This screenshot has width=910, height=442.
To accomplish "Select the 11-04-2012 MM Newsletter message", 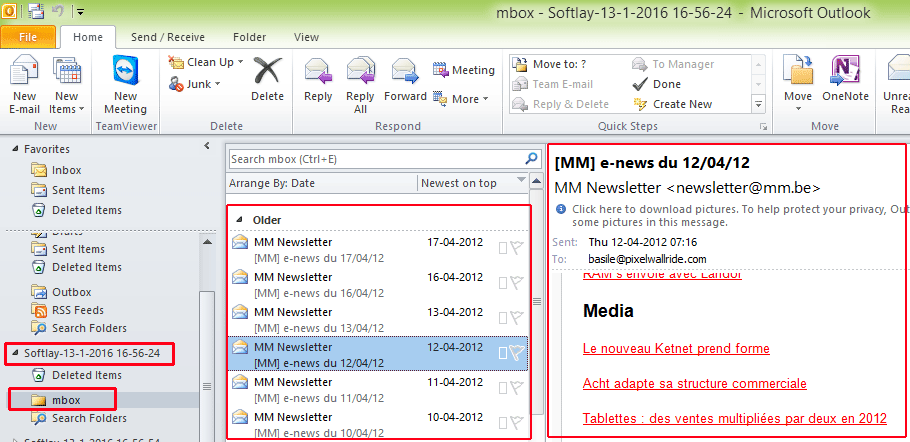I will point(378,390).
